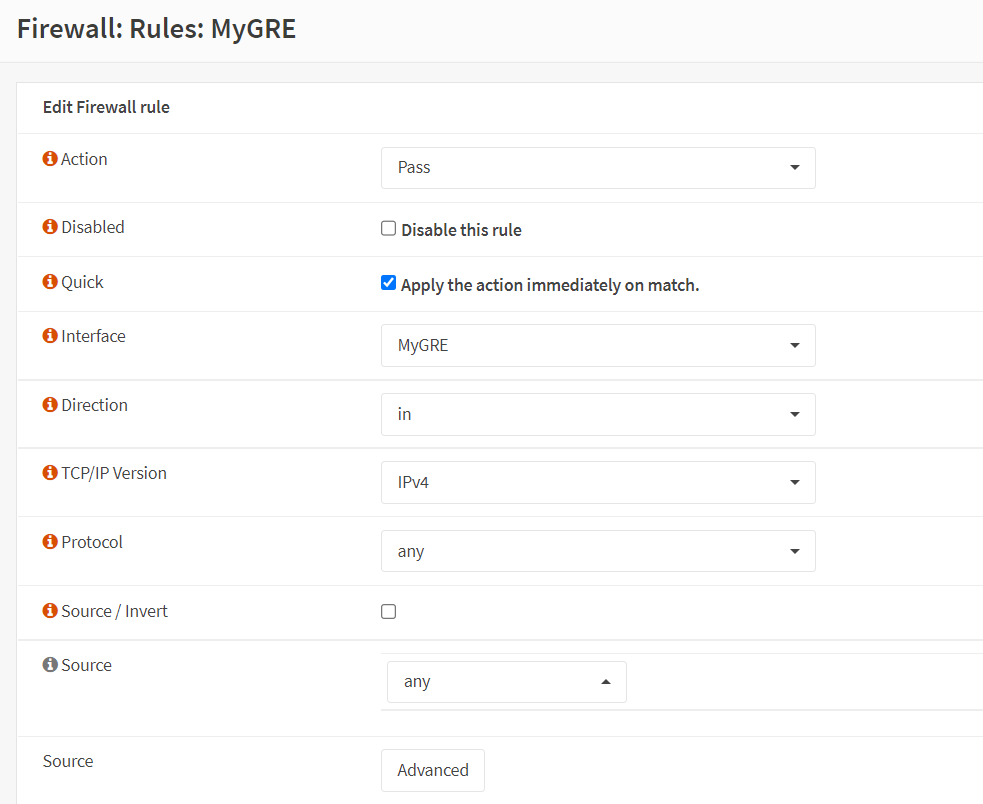The image size is (983, 804).
Task: Open the TCP/IP Version dropdown showing IPv4
Action: (x=598, y=482)
